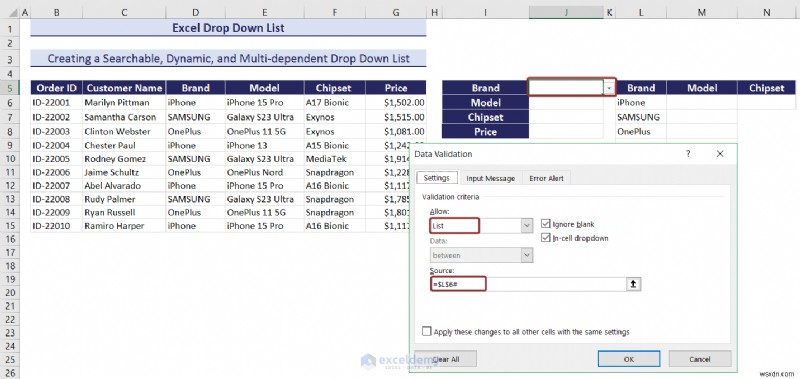Image resolution: width=800 pixels, height=379 pixels.
Task: Click cell ID-22010
Action: pyautogui.click(x=56, y=225)
